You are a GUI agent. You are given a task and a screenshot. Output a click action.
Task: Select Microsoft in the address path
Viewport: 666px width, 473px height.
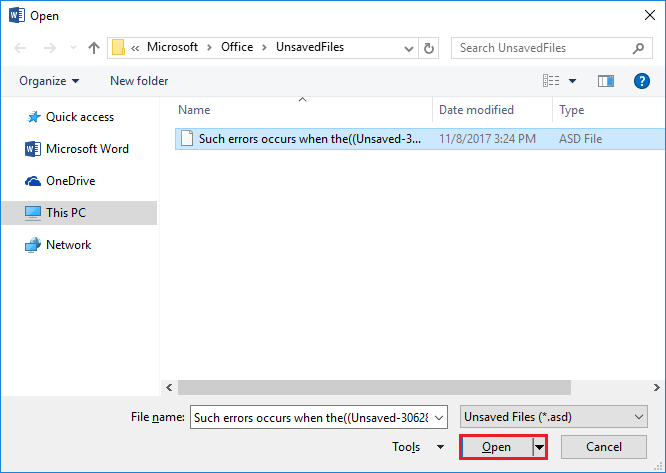point(172,47)
